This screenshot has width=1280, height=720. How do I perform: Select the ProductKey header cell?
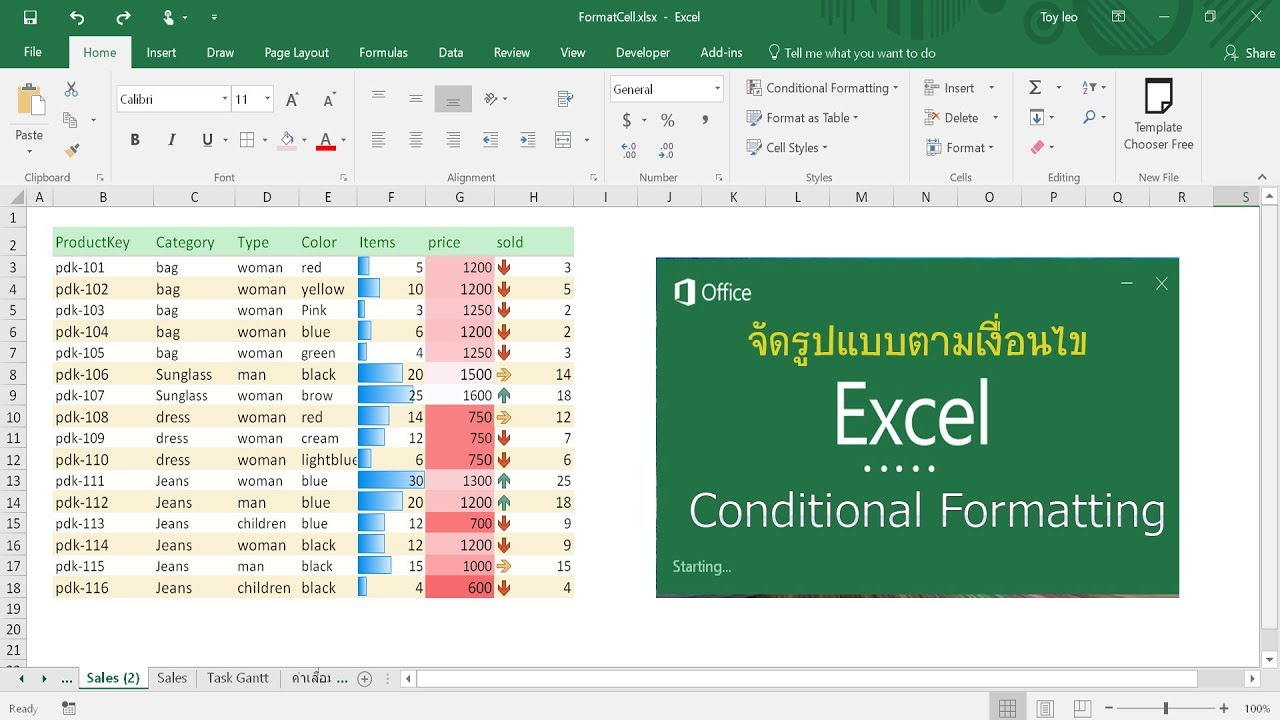tap(101, 242)
